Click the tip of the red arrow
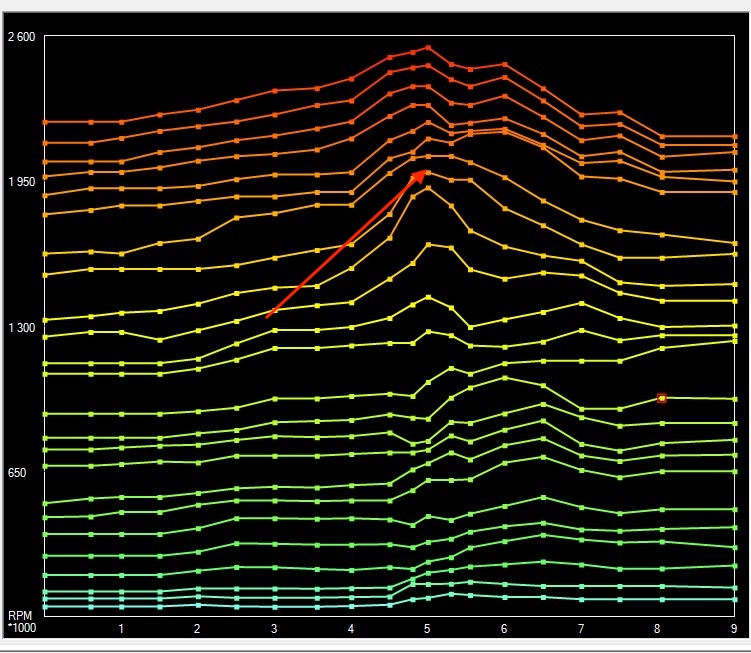Viewport: 751px width, 653px height. point(427,171)
